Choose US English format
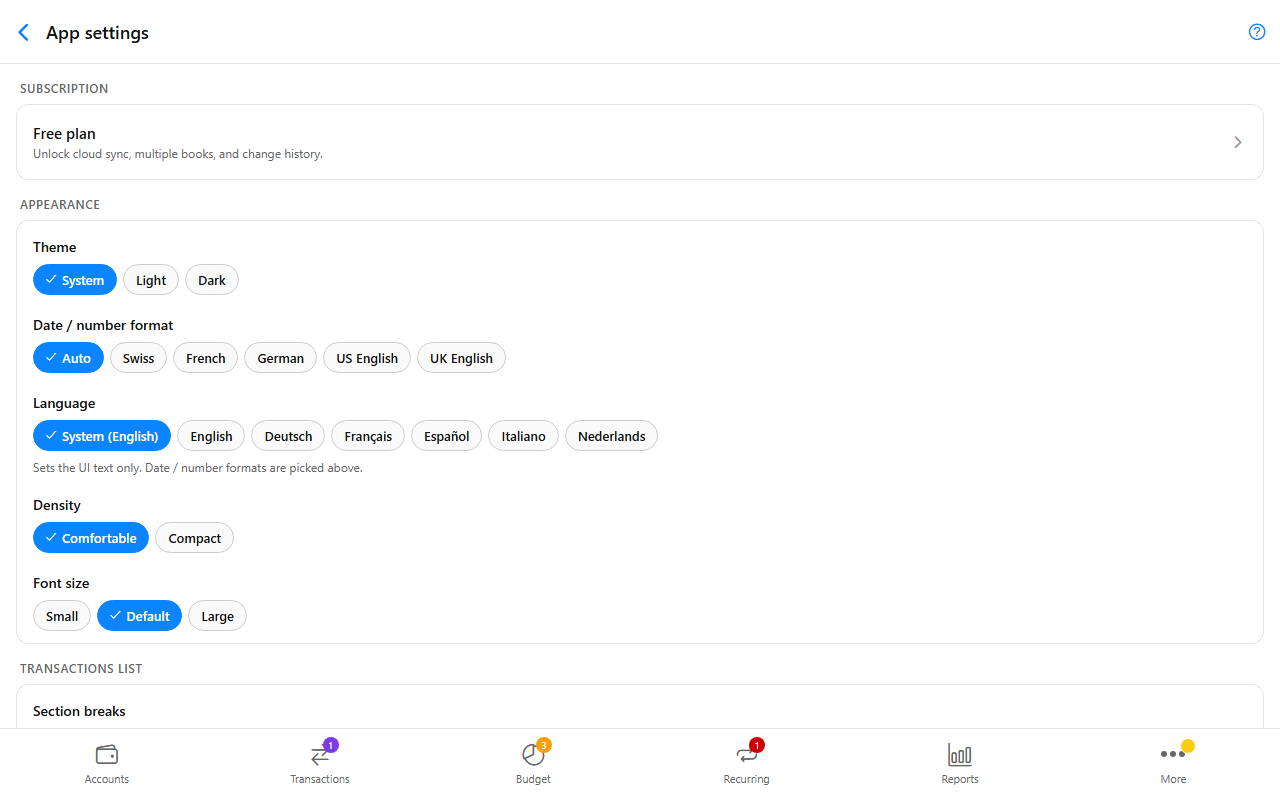 367,358
